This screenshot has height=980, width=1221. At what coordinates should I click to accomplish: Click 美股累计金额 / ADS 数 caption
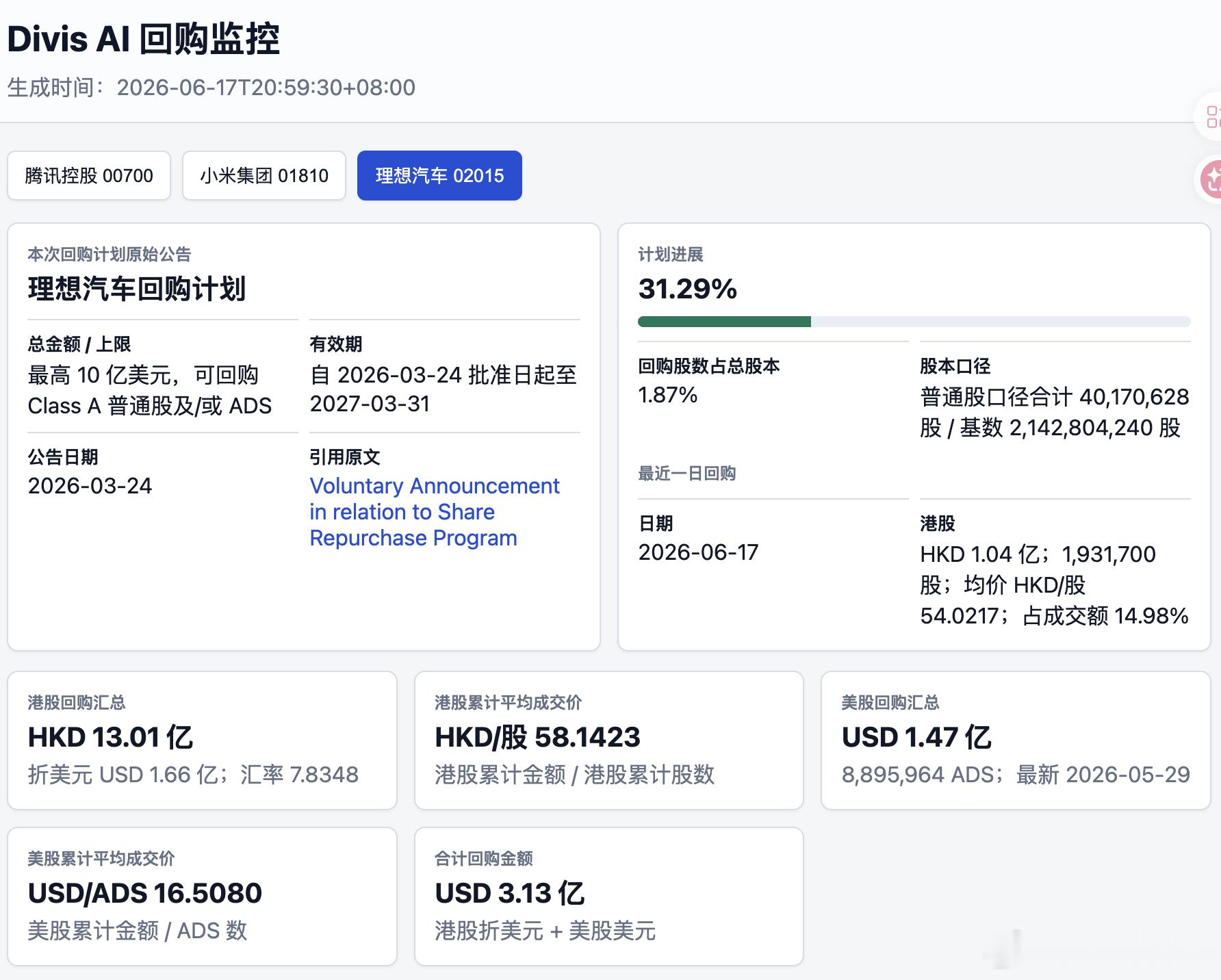point(138,931)
